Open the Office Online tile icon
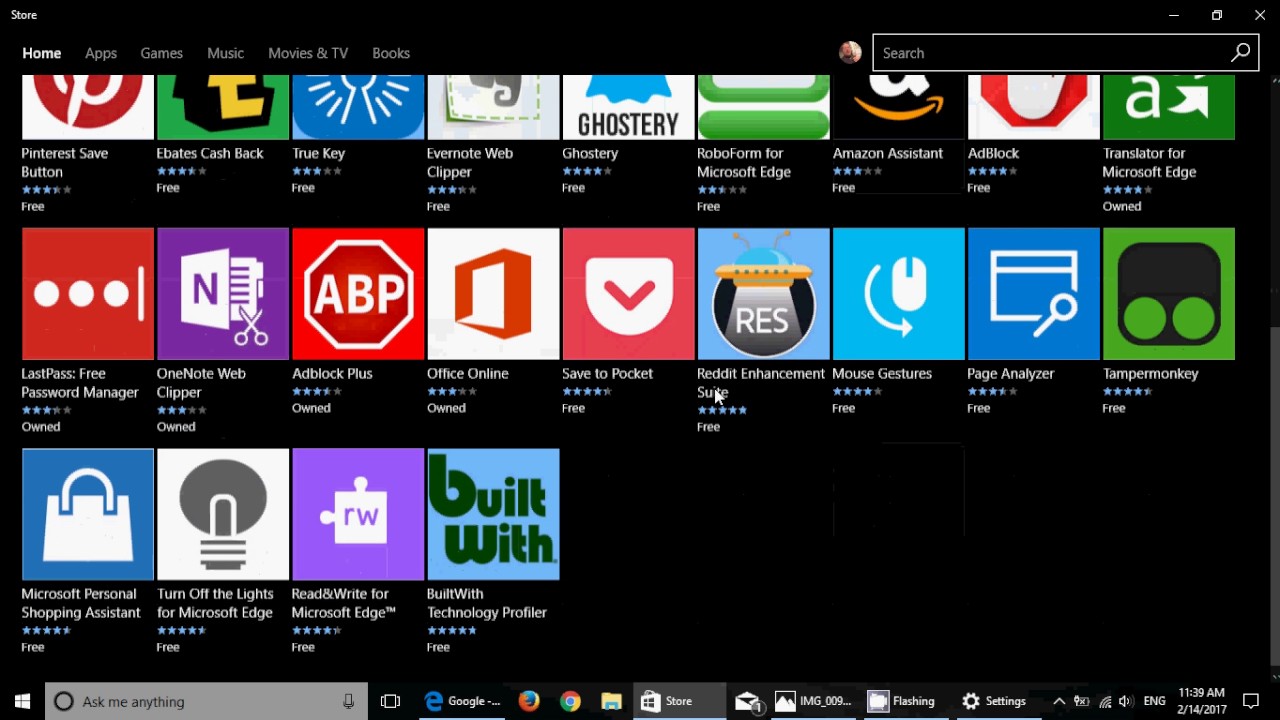The image size is (1280, 720). pyautogui.click(x=493, y=294)
